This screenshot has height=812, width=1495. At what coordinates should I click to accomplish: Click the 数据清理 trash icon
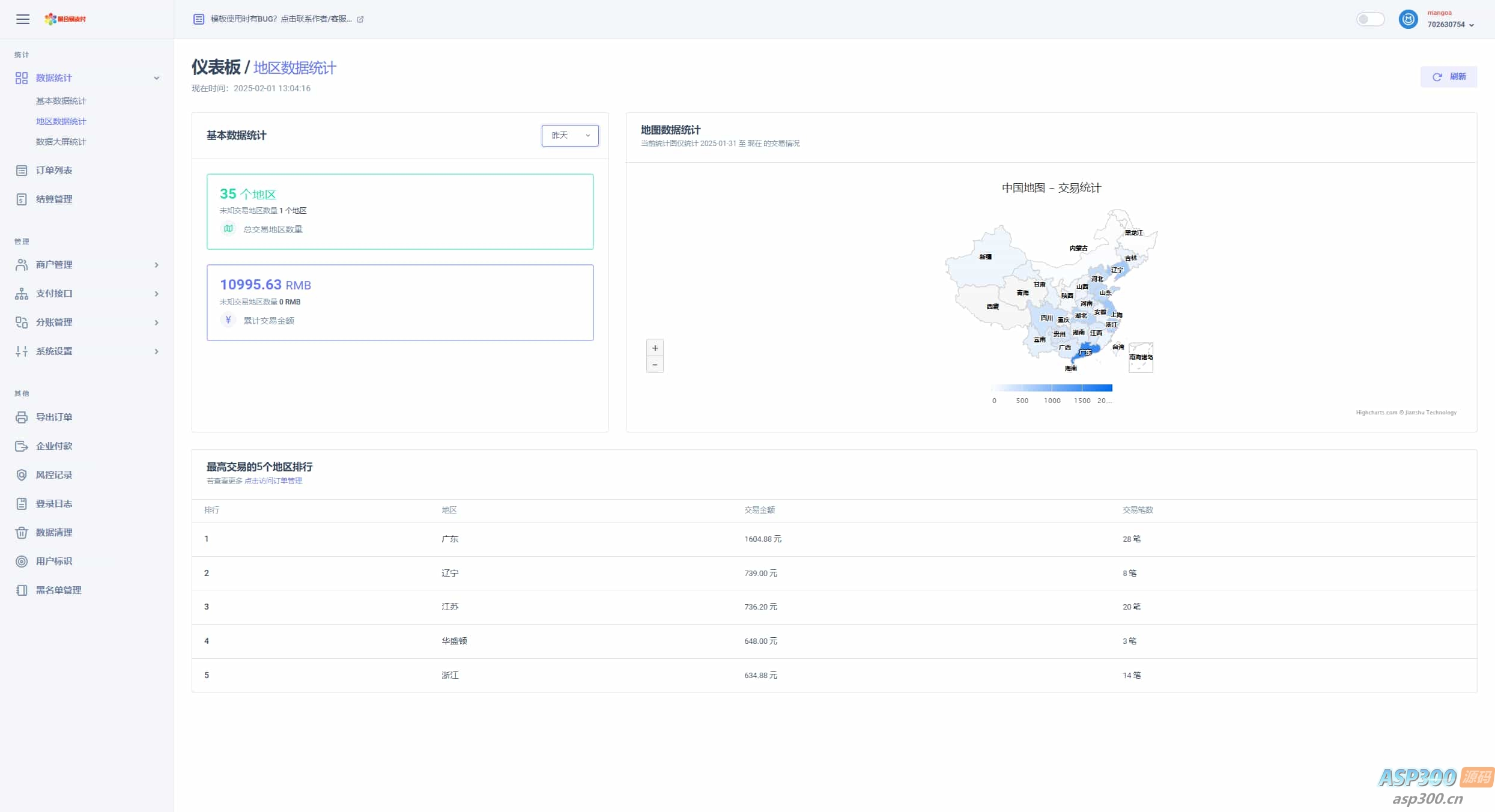(22, 533)
